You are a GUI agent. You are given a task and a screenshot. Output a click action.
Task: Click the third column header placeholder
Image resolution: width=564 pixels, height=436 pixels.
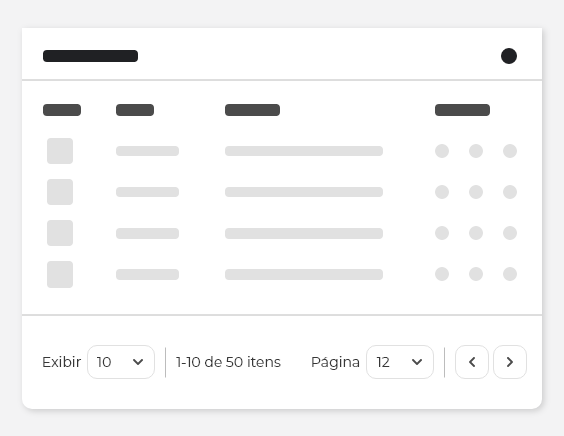click(x=253, y=110)
